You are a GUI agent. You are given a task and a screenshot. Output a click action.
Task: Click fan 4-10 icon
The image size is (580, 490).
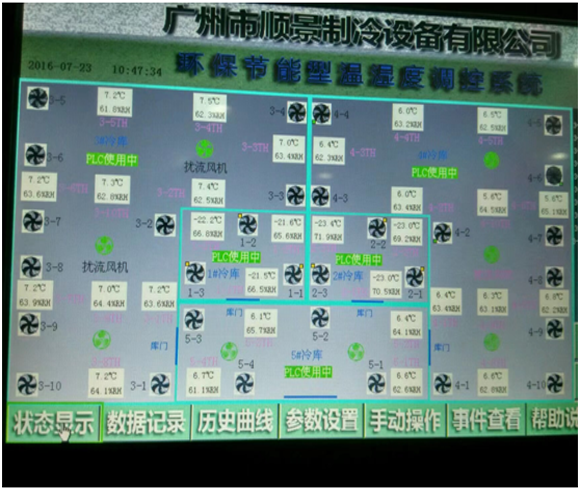tap(555, 383)
